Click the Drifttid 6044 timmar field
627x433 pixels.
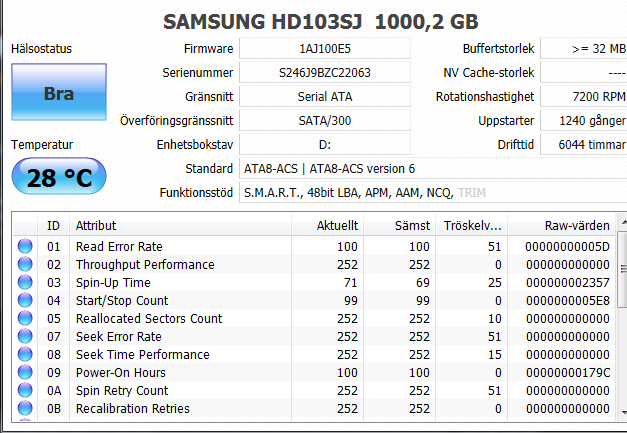pos(583,145)
